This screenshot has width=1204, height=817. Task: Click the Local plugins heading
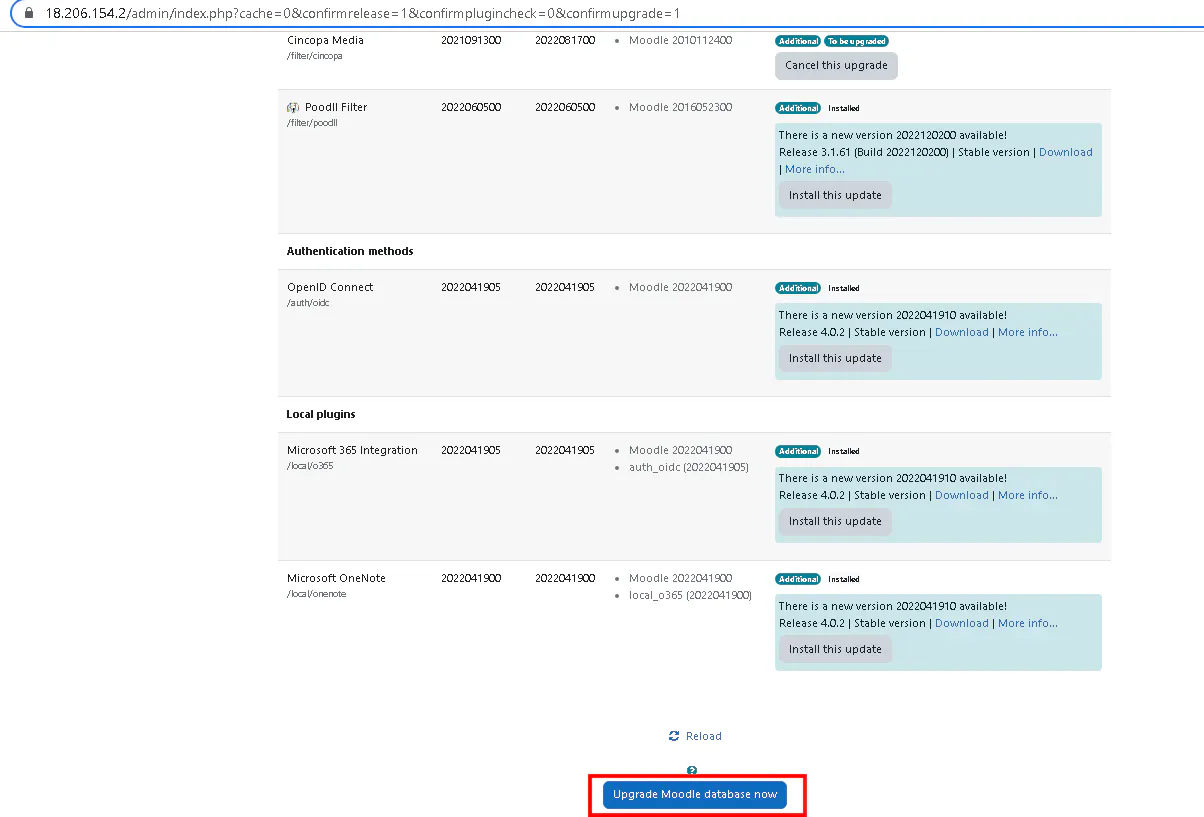(321, 414)
